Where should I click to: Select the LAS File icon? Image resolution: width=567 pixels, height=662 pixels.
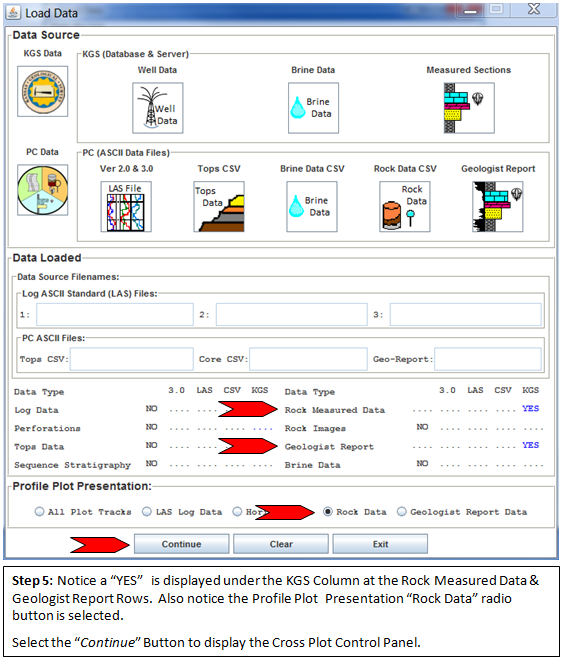(127, 208)
